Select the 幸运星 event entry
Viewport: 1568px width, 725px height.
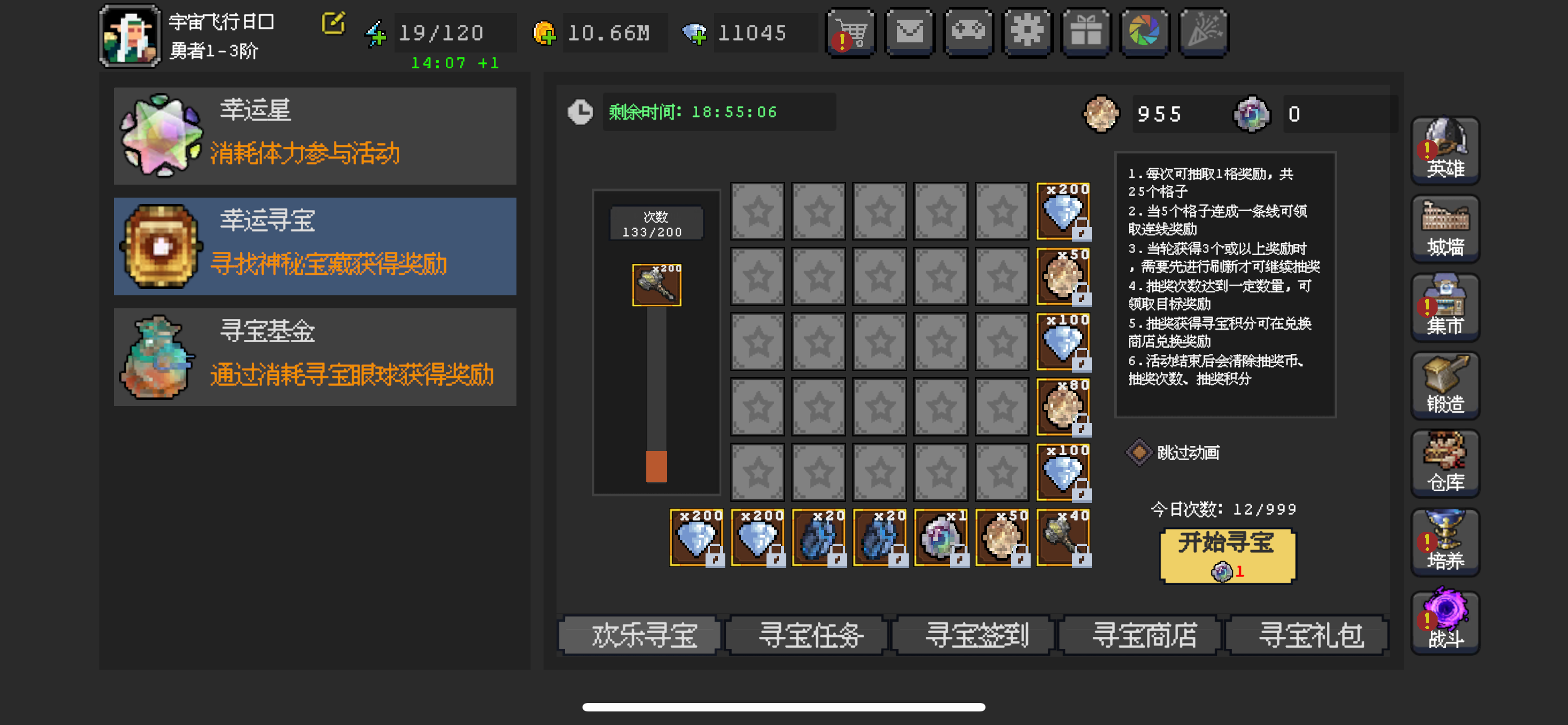pyautogui.click(x=315, y=136)
